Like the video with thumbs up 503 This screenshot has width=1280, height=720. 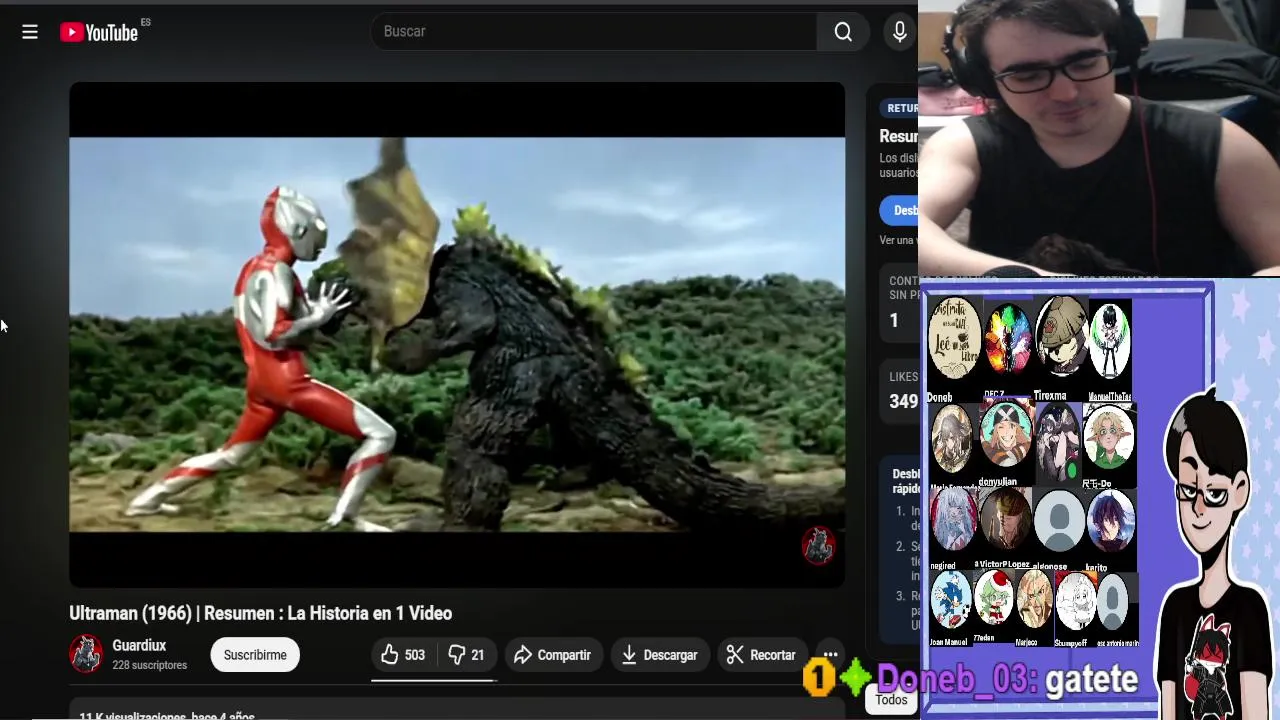[x=403, y=655]
